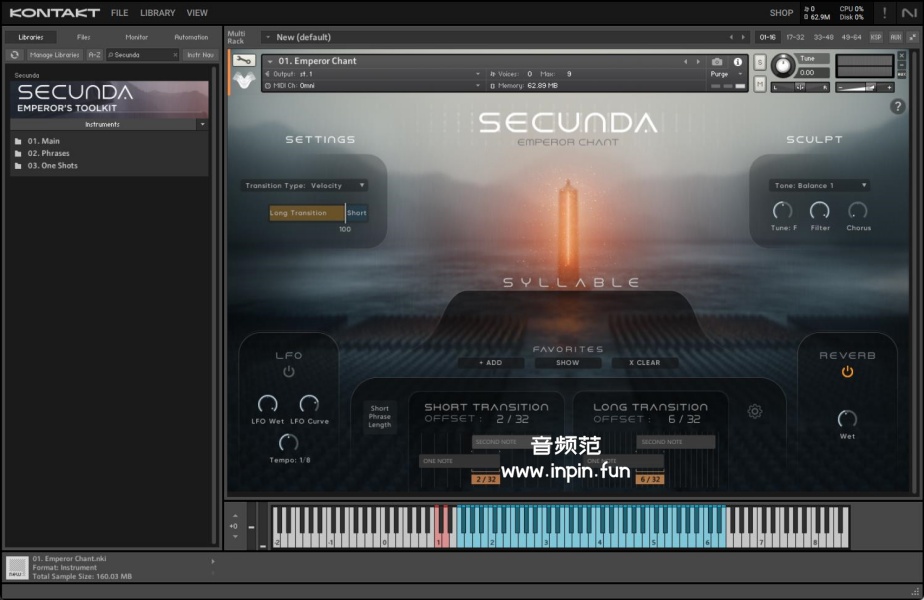Click the SHOW favorites button
This screenshot has width=924, height=600.
[x=567, y=363]
